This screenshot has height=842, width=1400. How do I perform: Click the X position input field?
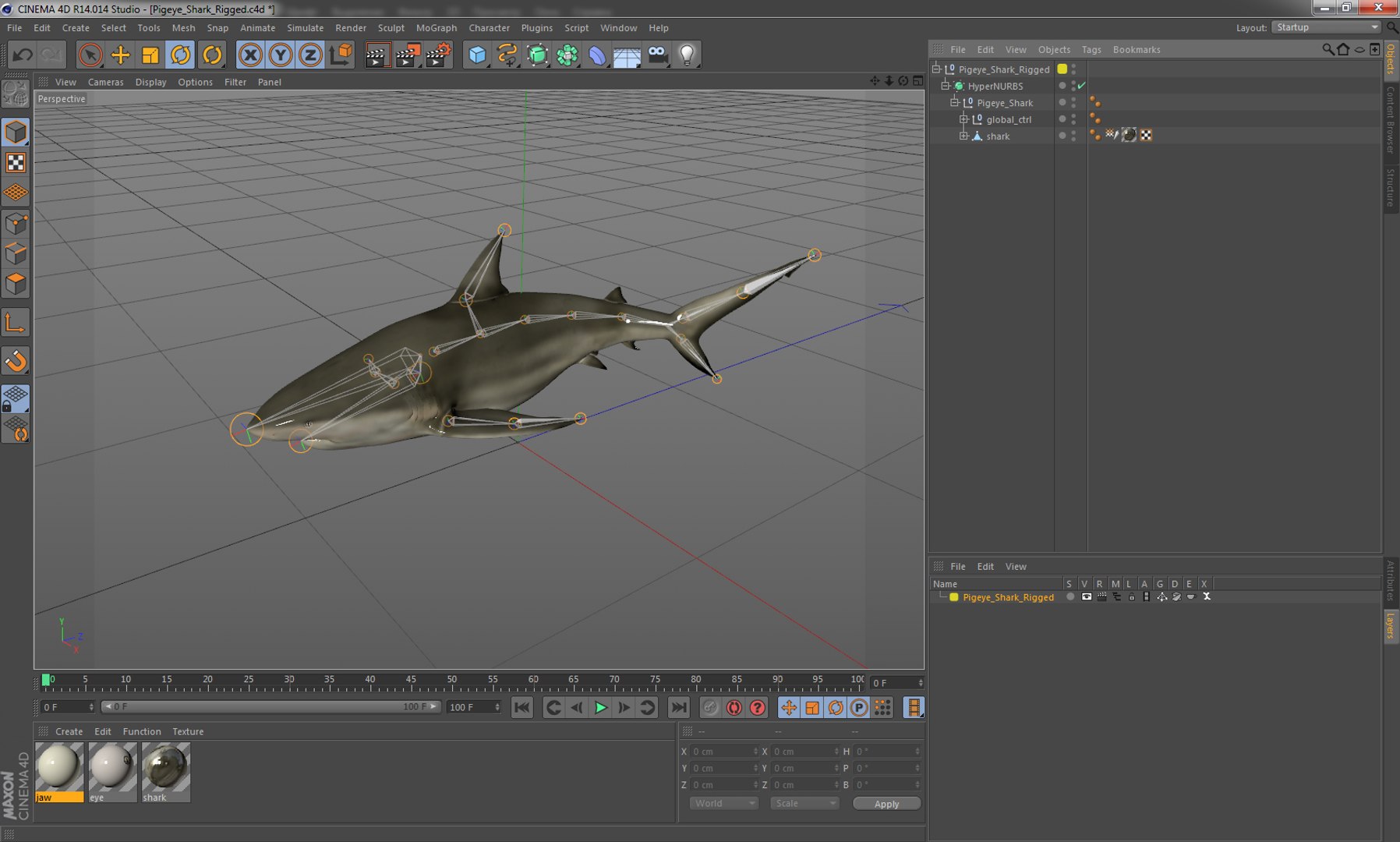coord(724,752)
